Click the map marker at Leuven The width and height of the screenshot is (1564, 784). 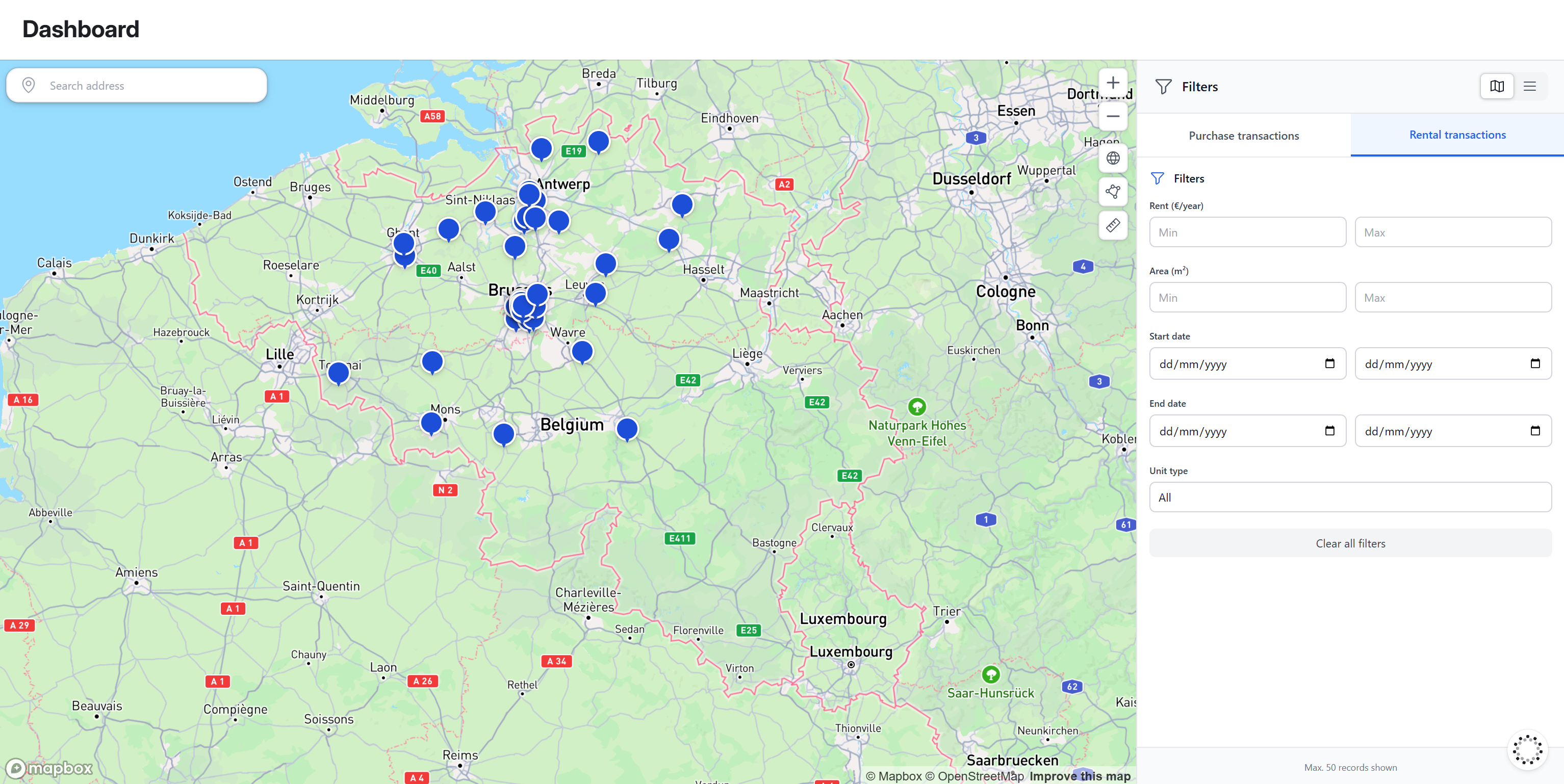[x=595, y=294]
